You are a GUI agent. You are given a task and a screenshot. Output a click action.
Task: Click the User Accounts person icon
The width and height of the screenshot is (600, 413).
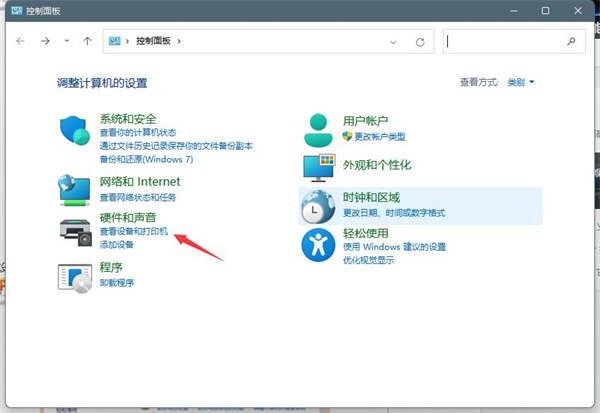pos(318,128)
